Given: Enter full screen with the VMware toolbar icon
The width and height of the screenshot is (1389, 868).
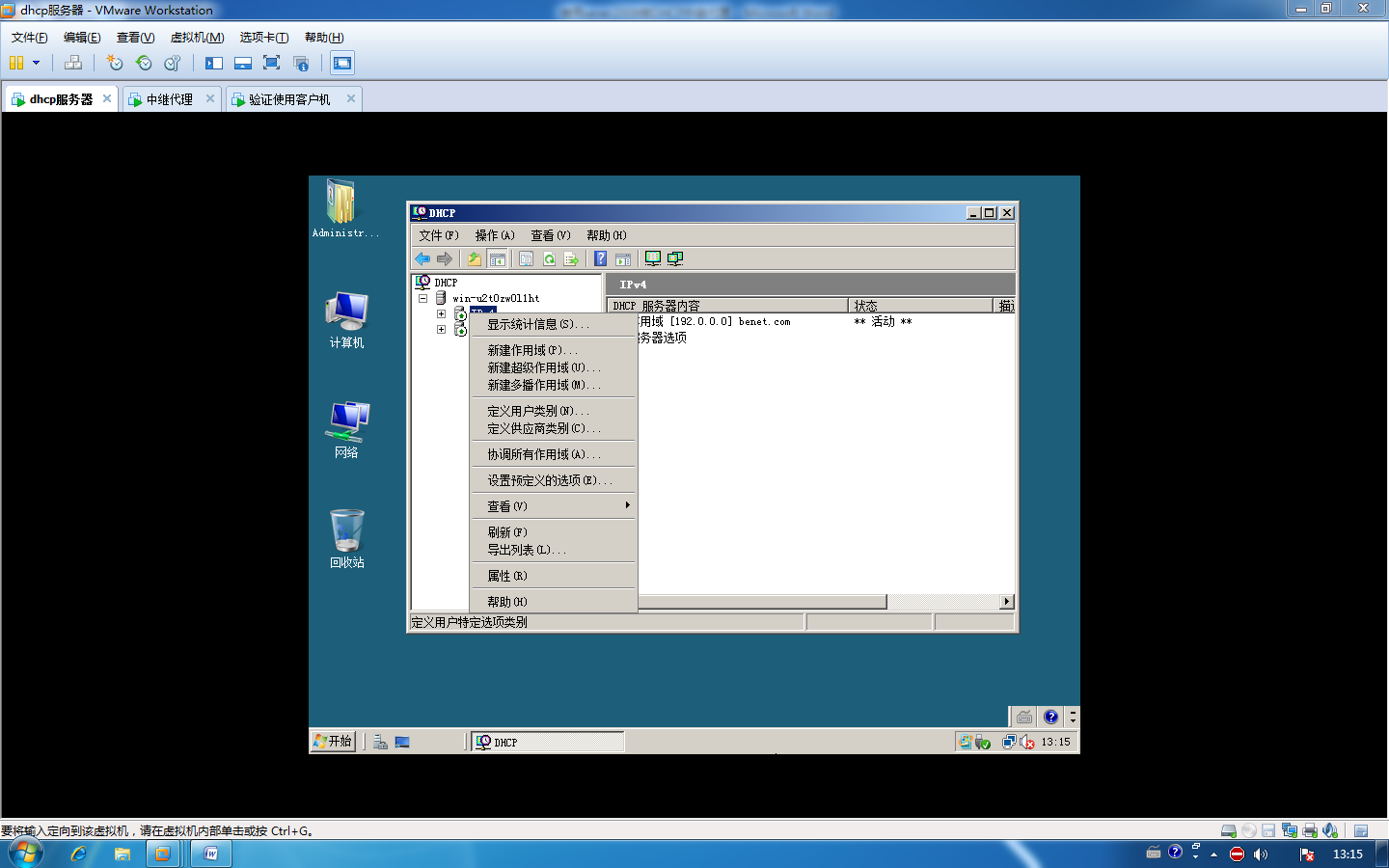Looking at the screenshot, I should 272,63.
